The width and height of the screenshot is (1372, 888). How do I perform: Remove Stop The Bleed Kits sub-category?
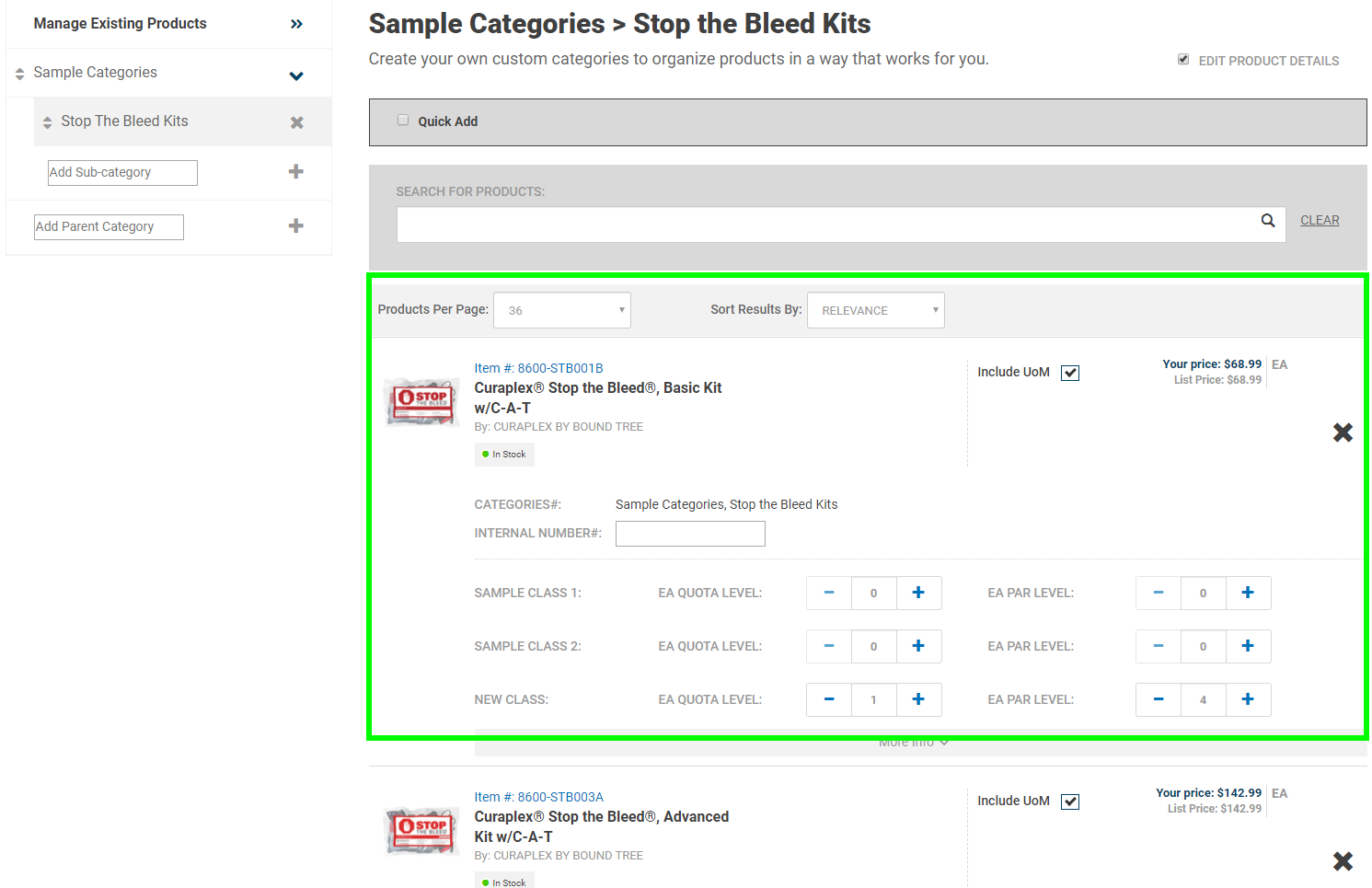click(296, 122)
